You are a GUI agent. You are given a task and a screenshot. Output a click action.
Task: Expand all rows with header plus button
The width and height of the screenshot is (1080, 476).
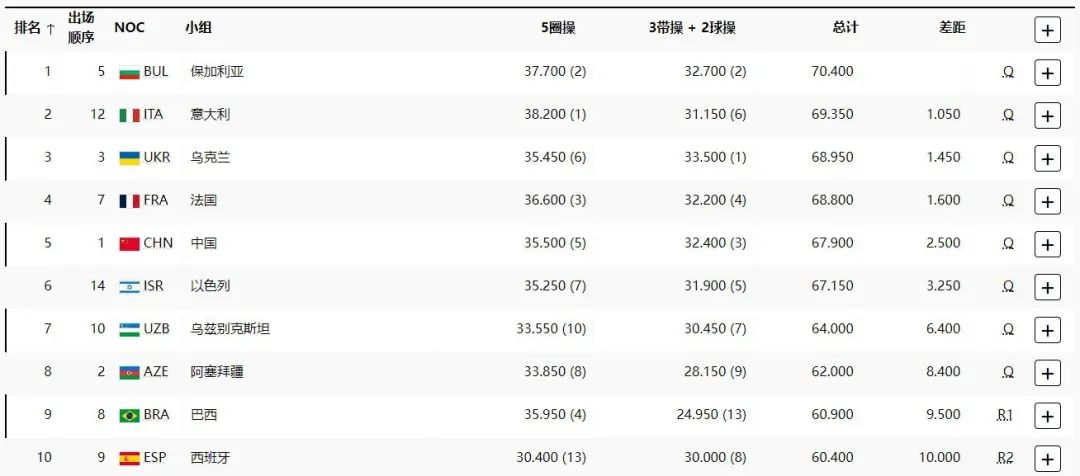1047,30
